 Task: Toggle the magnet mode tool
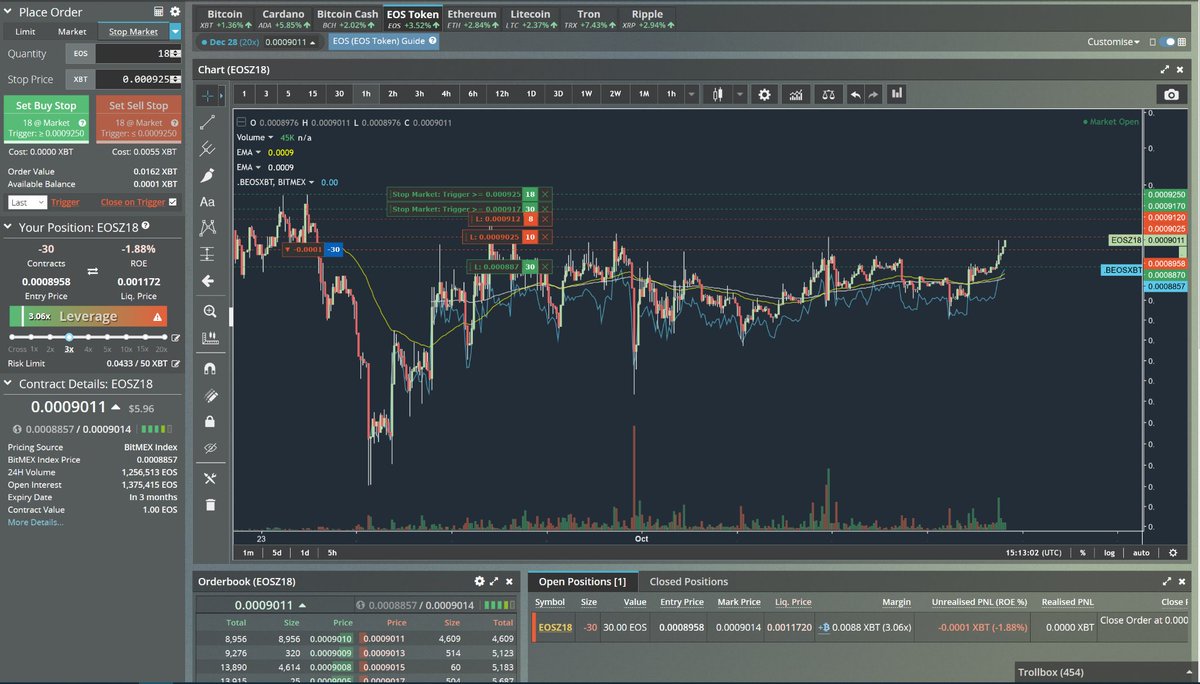click(208, 368)
